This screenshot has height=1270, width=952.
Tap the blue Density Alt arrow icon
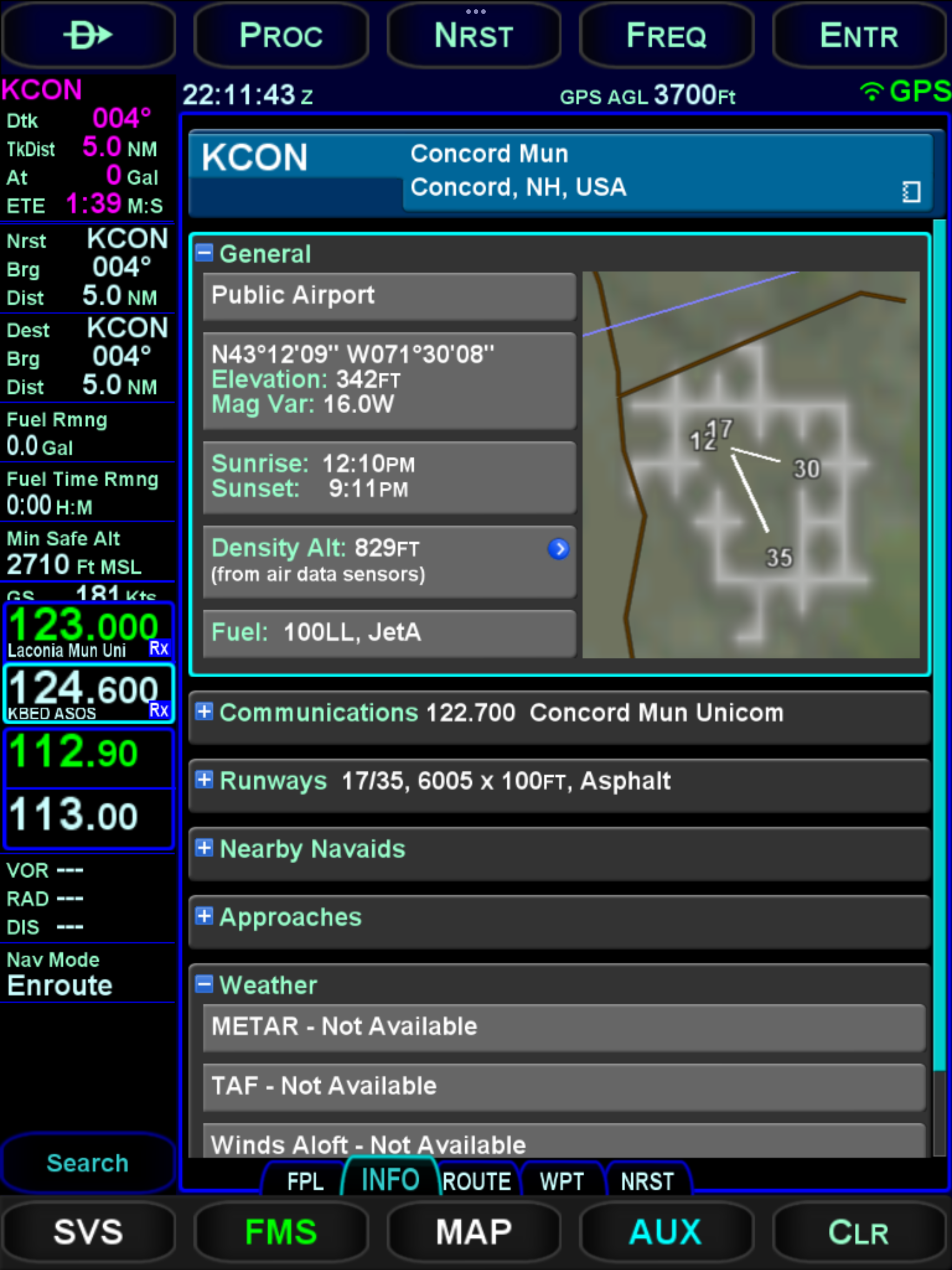tap(559, 549)
